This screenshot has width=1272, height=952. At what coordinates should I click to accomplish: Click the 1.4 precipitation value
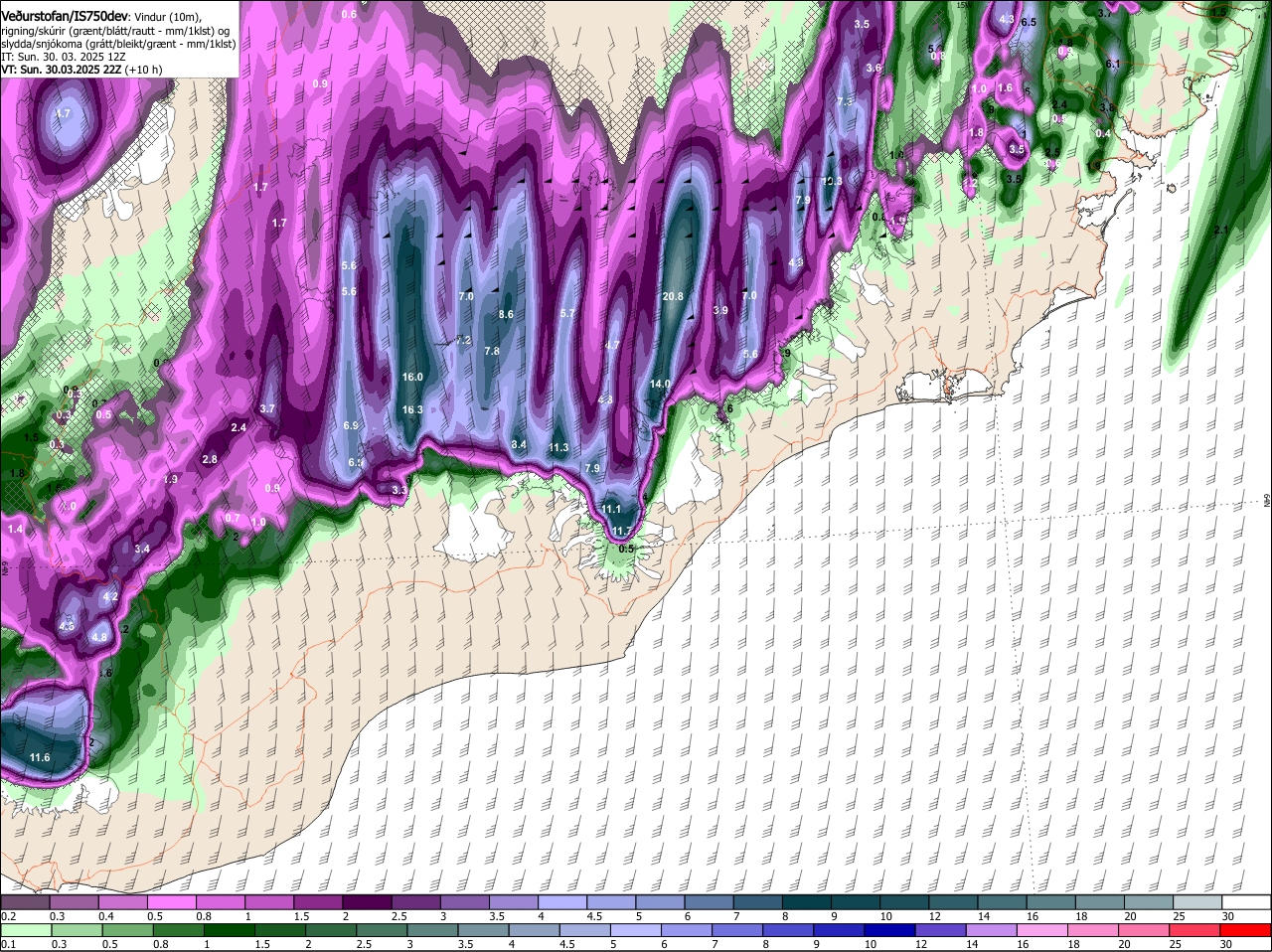pos(15,530)
